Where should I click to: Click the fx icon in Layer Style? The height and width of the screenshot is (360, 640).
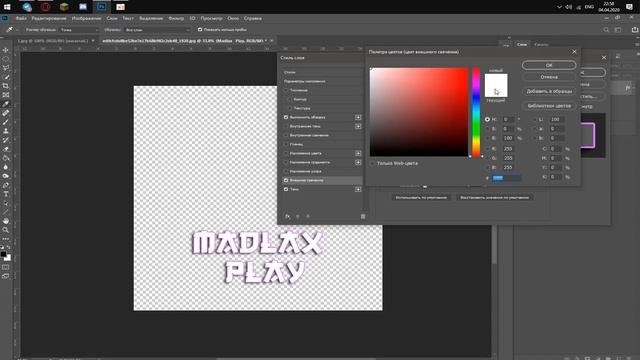(x=287, y=216)
